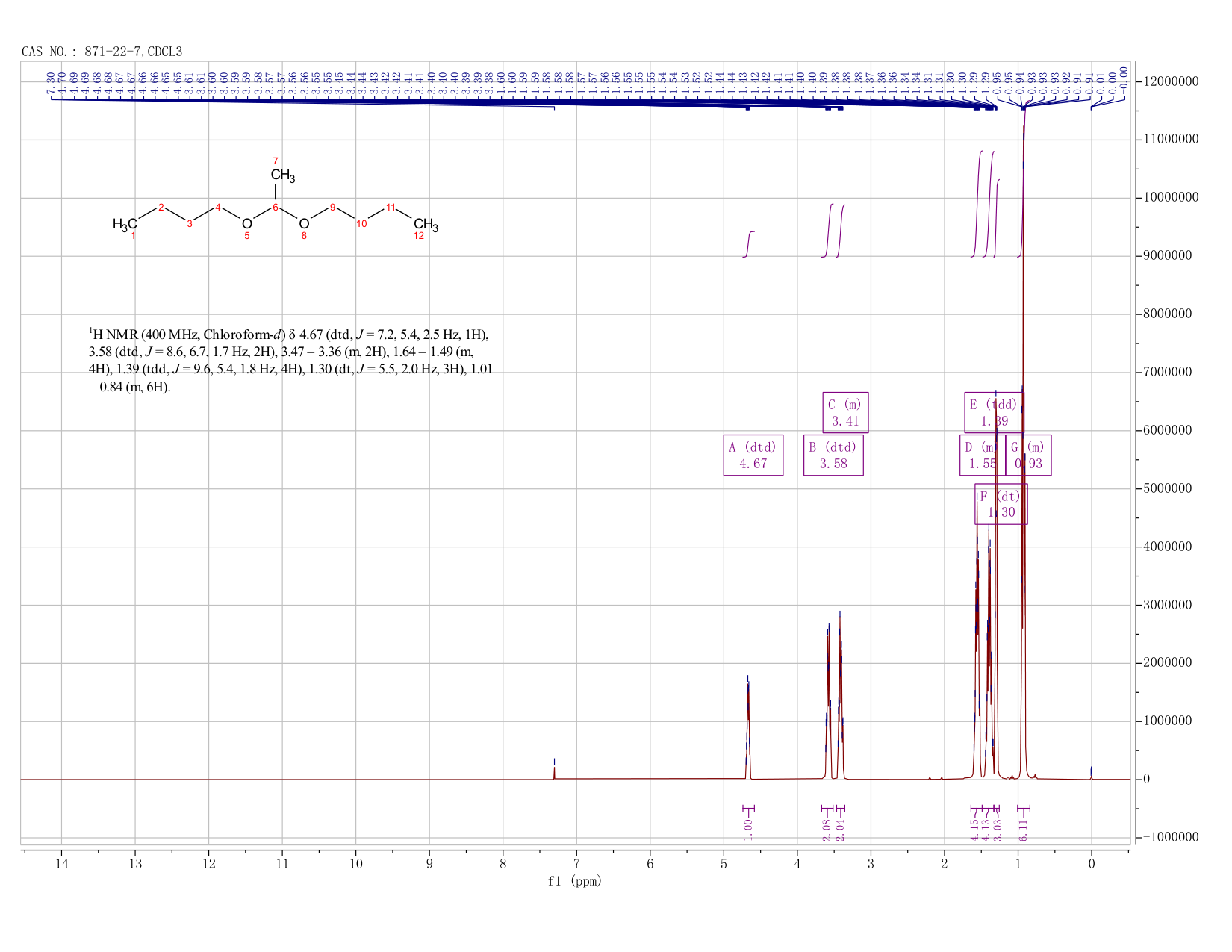Click the '5000000' intensity axis label
The width and height of the screenshot is (1232, 952).
click(1167, 489)
